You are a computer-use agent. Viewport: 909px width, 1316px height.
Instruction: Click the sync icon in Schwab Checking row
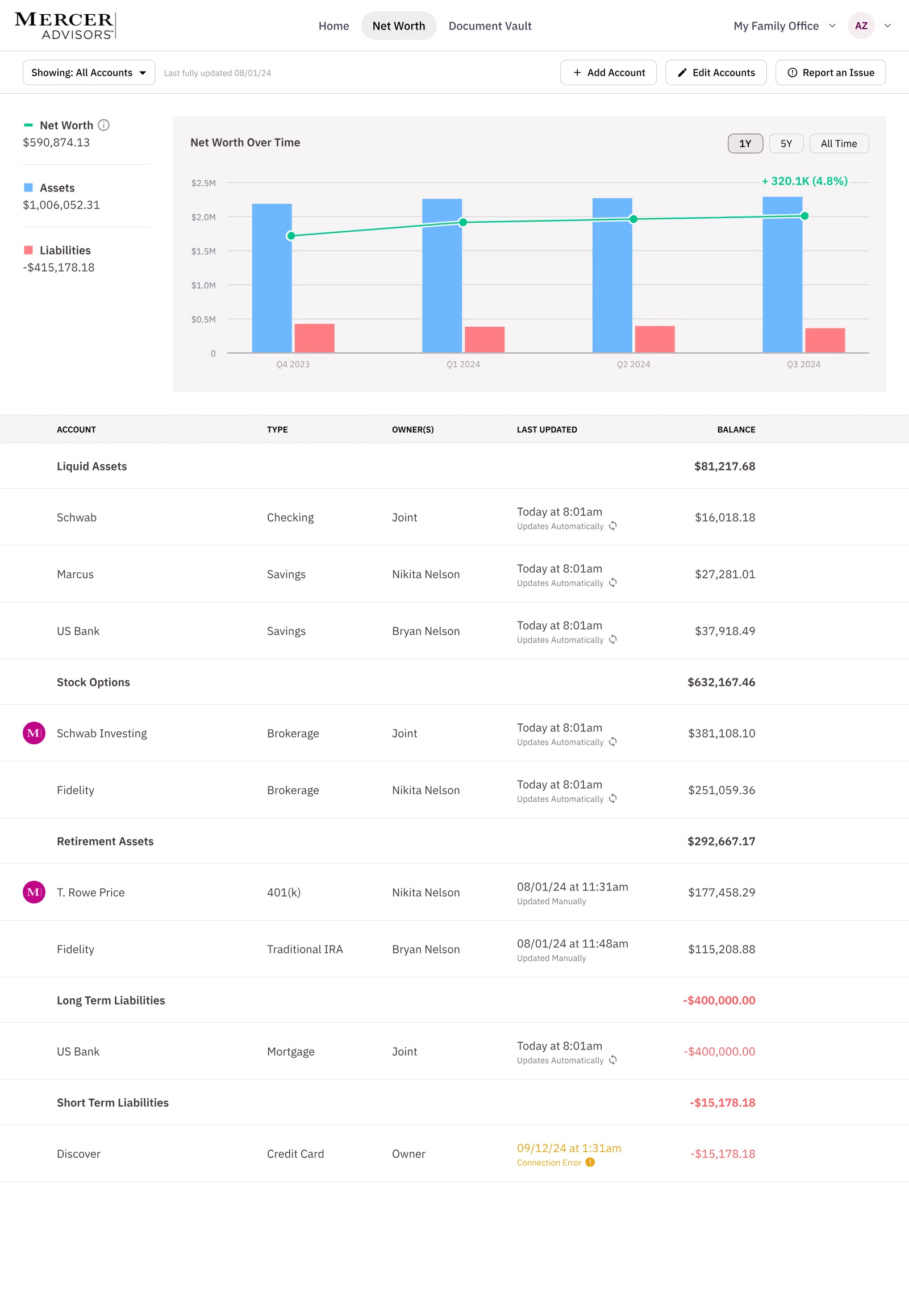pyautogui.click(x=613, y=526)
